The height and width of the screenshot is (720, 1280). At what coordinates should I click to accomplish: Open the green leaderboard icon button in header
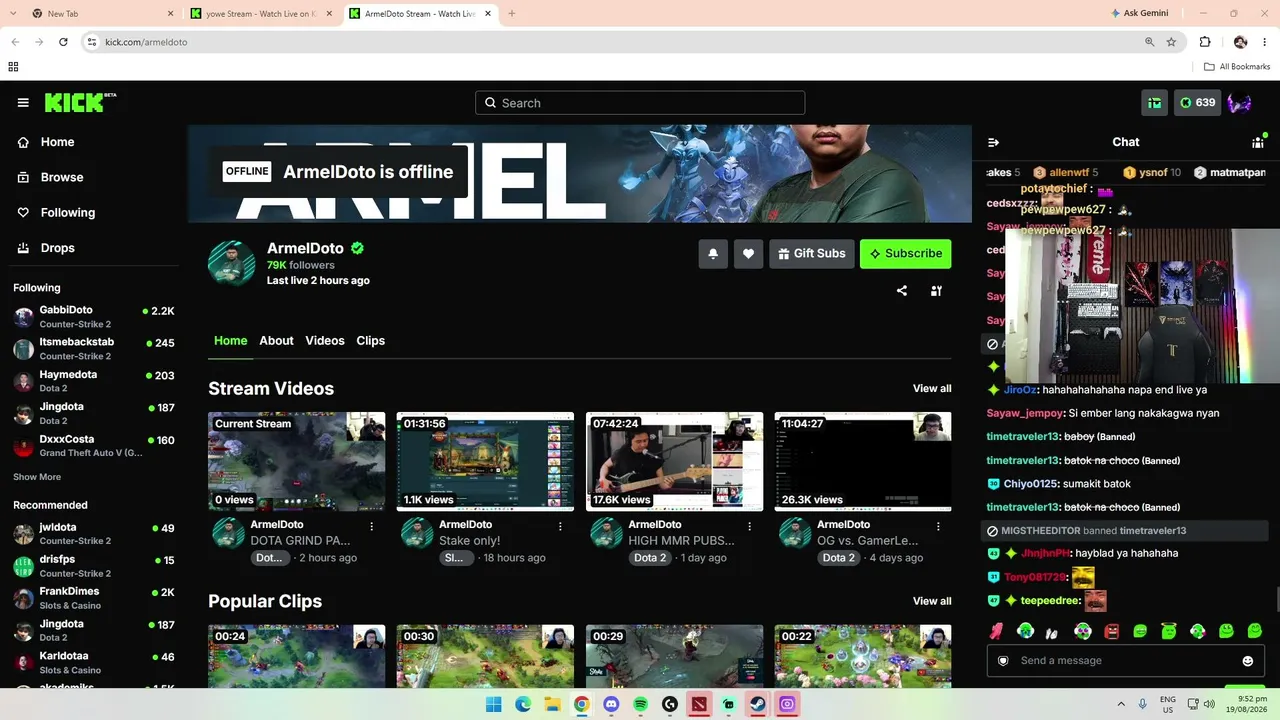tap(1155, 103)
